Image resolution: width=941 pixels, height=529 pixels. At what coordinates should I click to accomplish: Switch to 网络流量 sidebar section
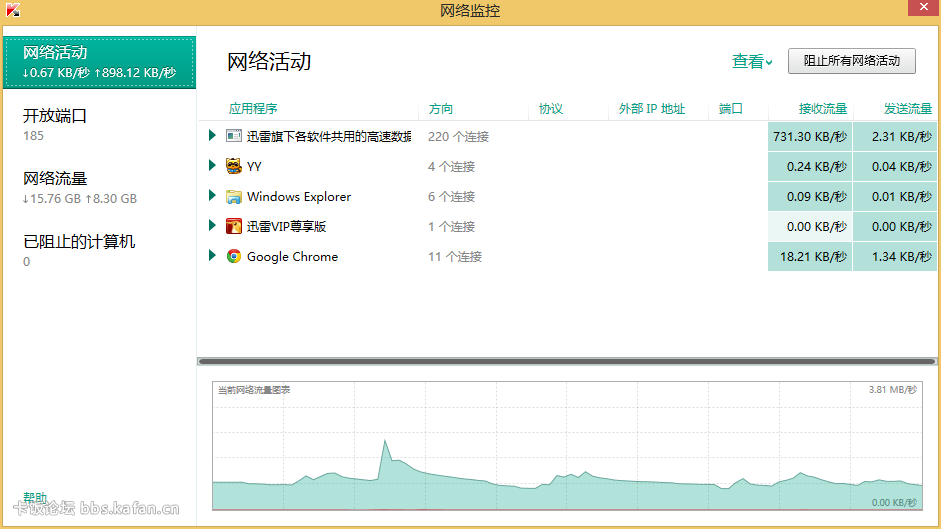pyautogui.click(x=80, y=187)
